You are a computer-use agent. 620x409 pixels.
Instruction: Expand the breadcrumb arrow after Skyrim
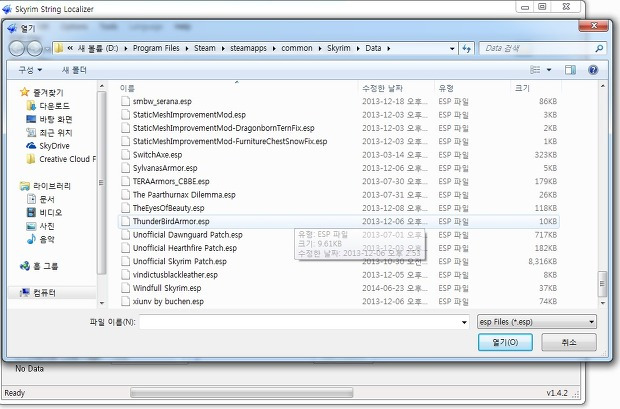point(358,49)
